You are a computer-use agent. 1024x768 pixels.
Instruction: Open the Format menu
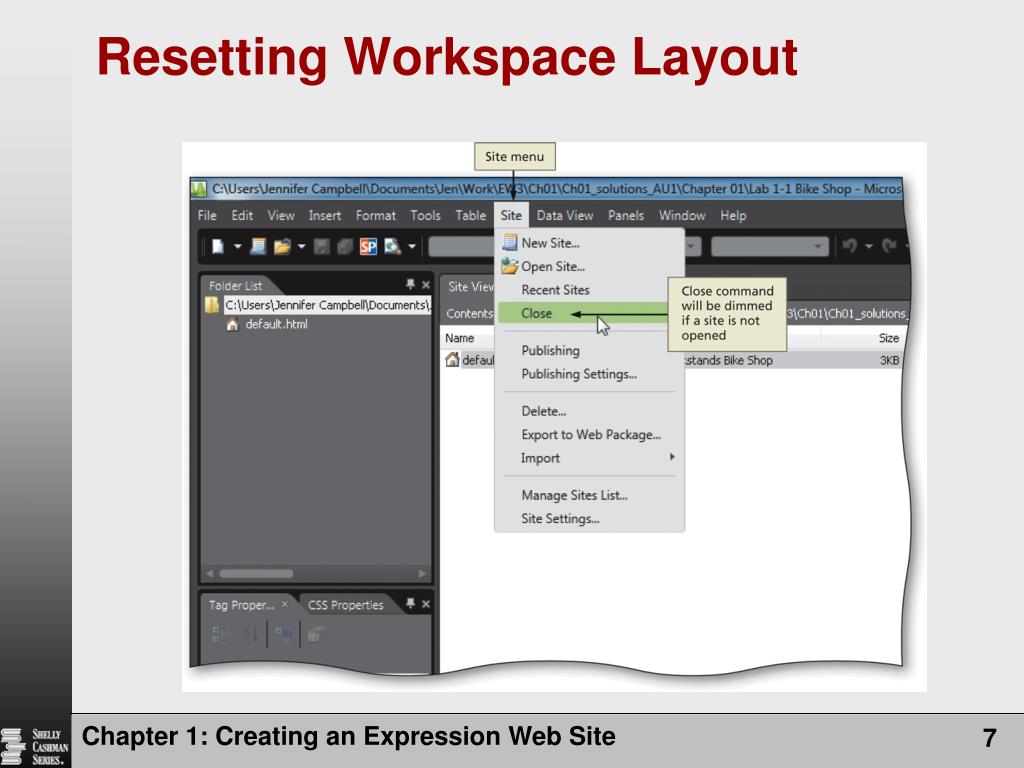point(376,216)
